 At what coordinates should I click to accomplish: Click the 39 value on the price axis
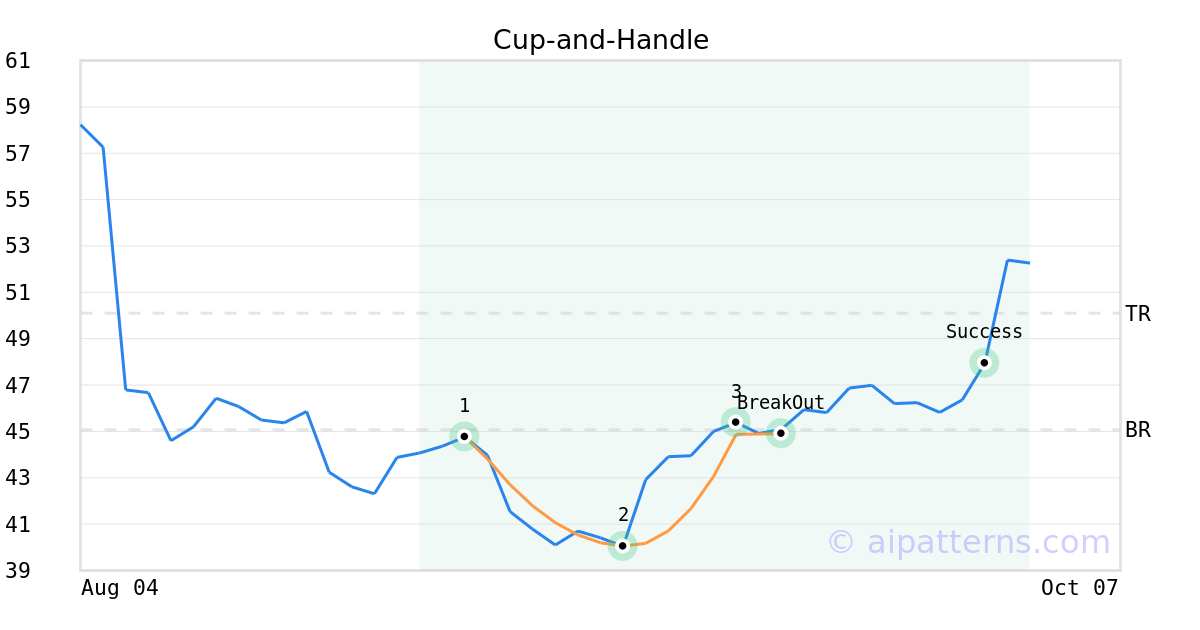tap(18, 571)
